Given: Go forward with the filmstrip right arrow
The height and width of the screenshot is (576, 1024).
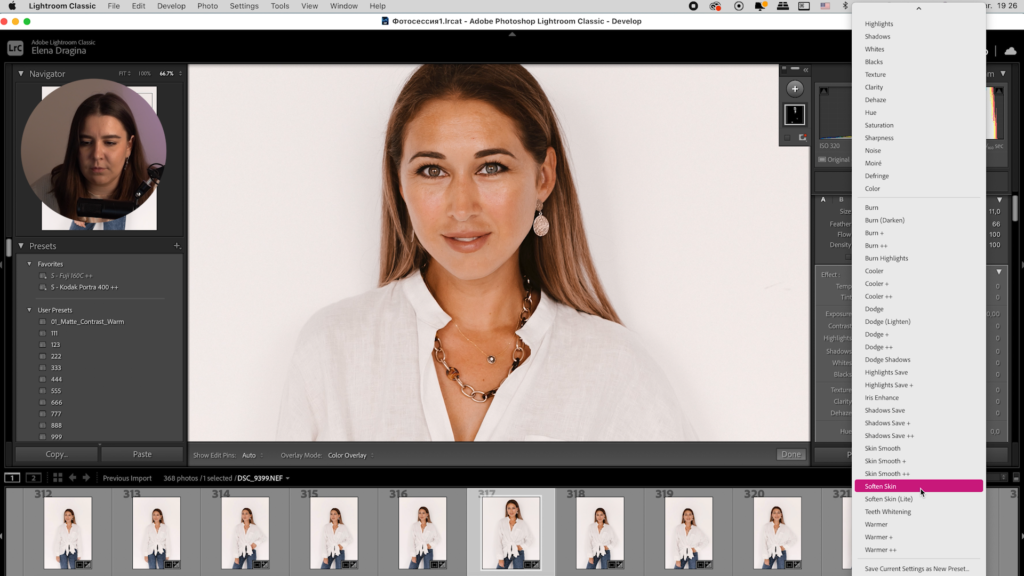Looking at the screenshot, I should click(x=86, y=478).
